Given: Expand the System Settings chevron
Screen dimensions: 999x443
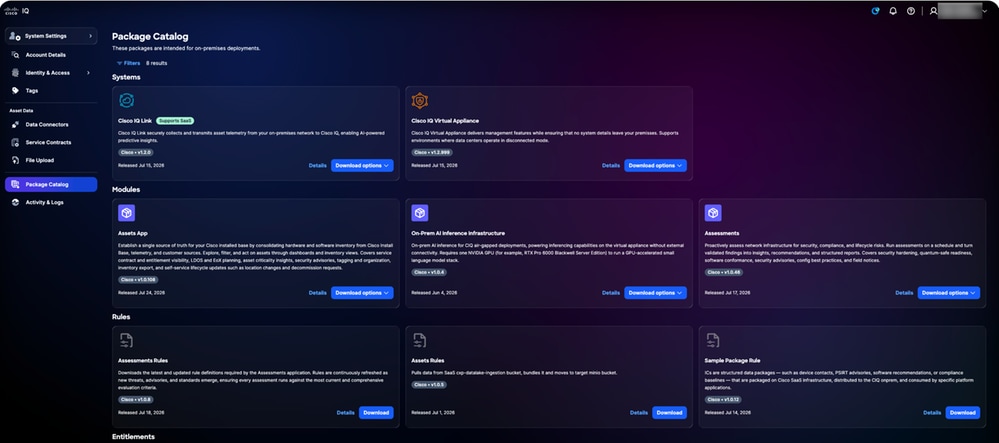Looking at the screenshot, I should [x=90, y=36].
